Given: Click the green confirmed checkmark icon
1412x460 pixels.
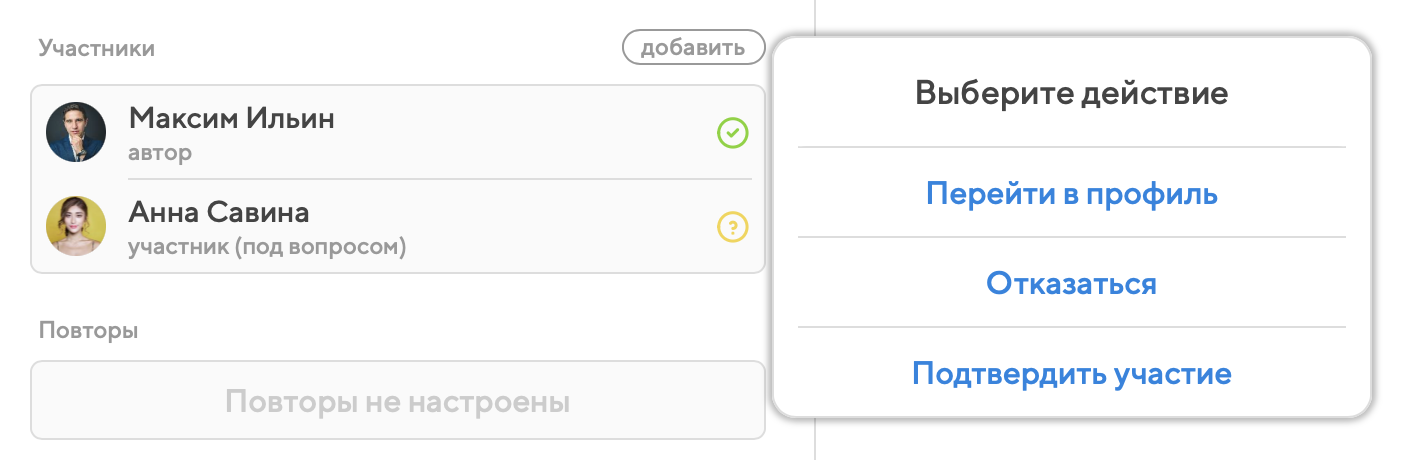Looking at the screenshot, I should tap(733, 133).
